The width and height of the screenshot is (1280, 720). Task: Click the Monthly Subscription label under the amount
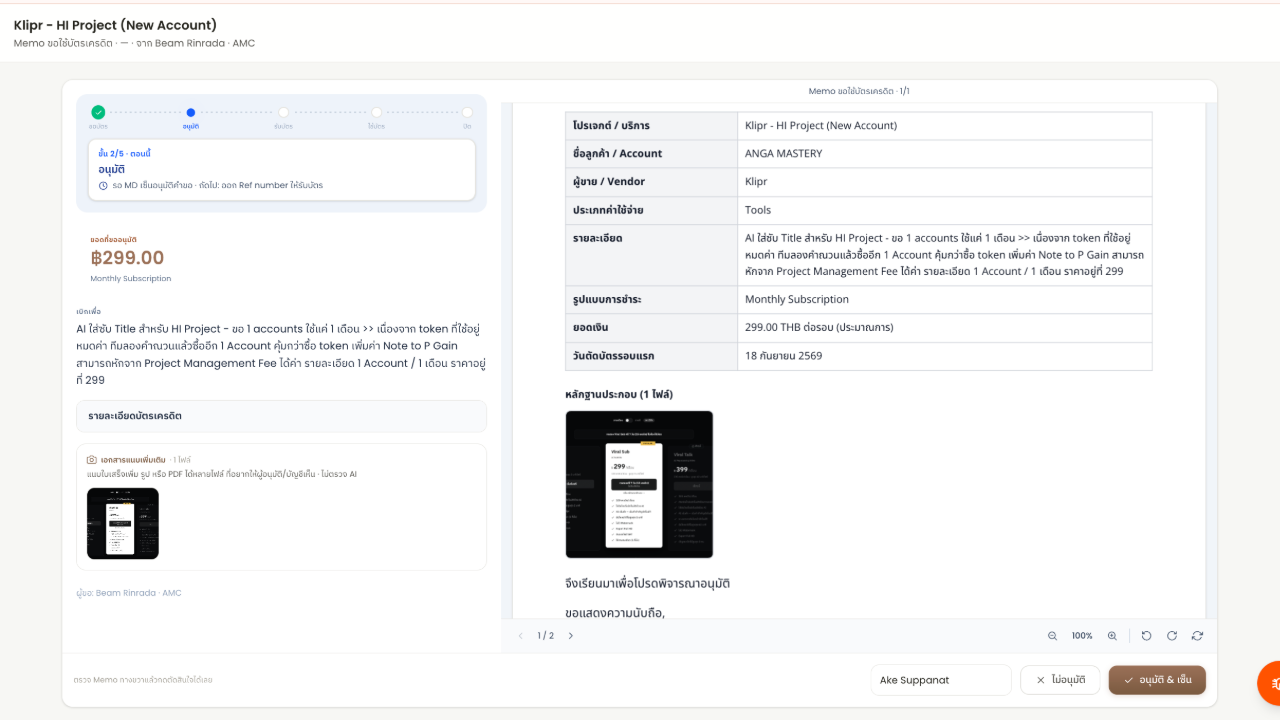[131, 279]
